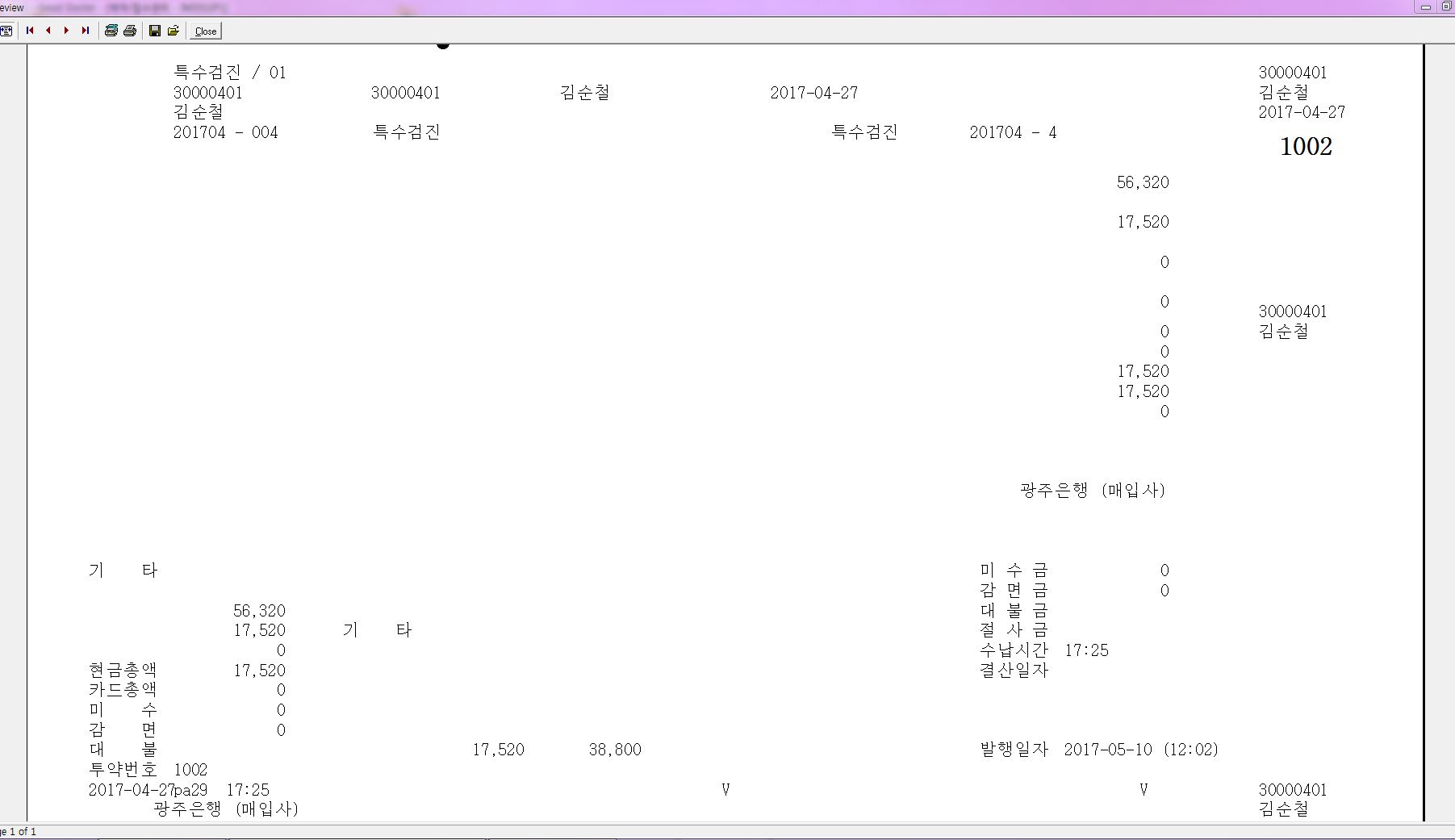Image resolution: width=1455 pixels, height=840 pixels.
Task: Click the large 1002 number in the report
Action: coord(1306,147)
